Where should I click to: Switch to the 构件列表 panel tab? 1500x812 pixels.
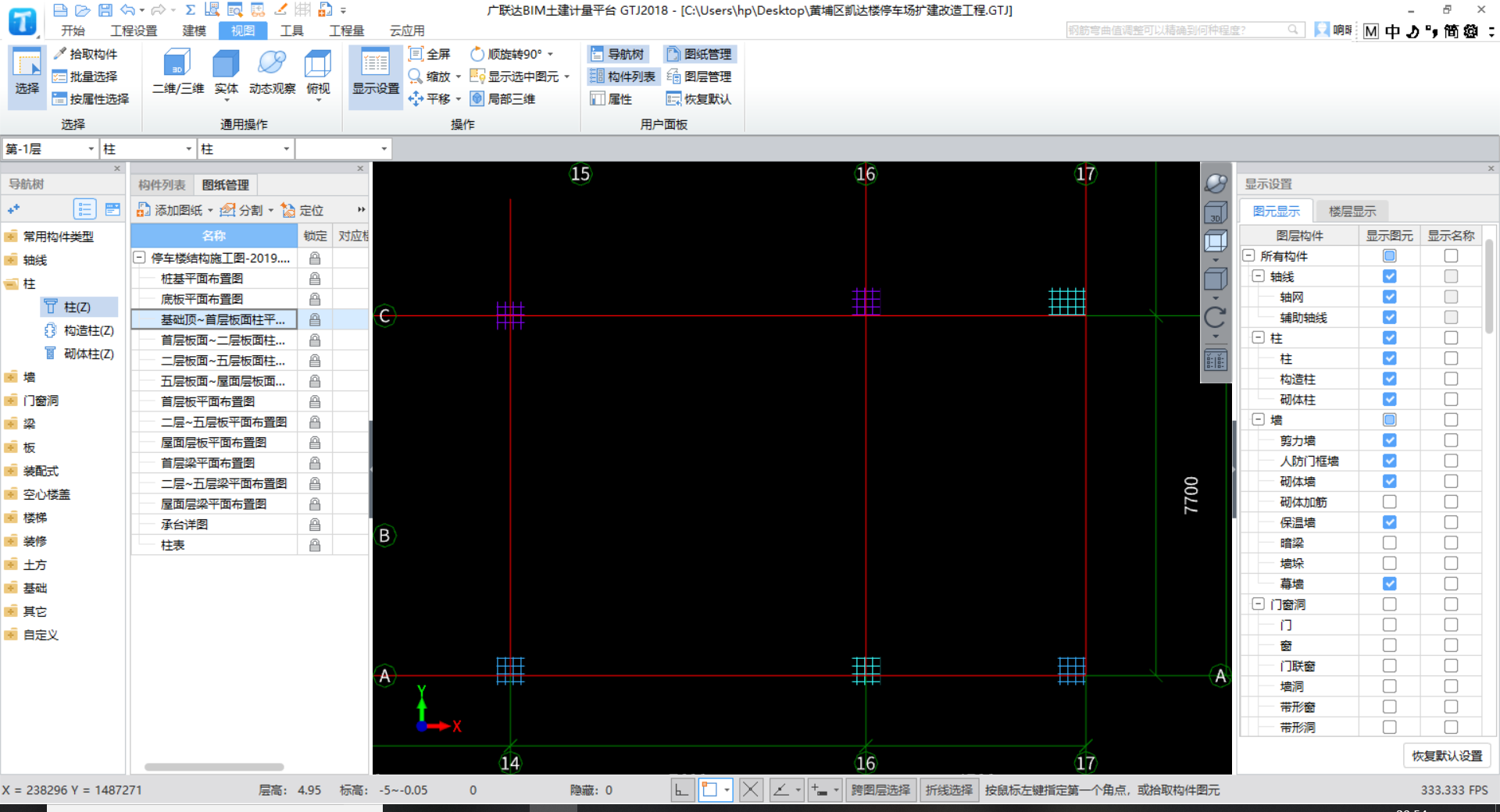click(x=162, y=185)
